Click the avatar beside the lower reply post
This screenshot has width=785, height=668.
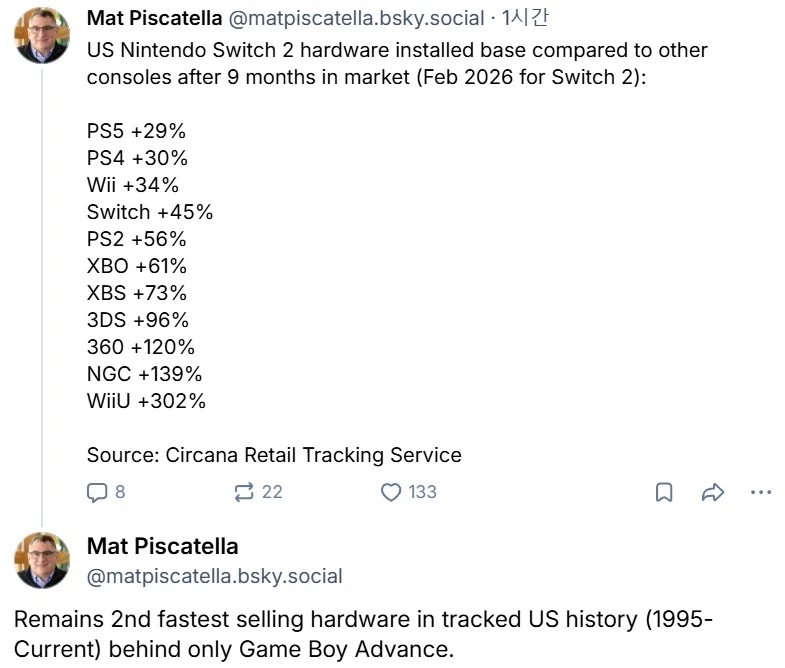point(42,560)
